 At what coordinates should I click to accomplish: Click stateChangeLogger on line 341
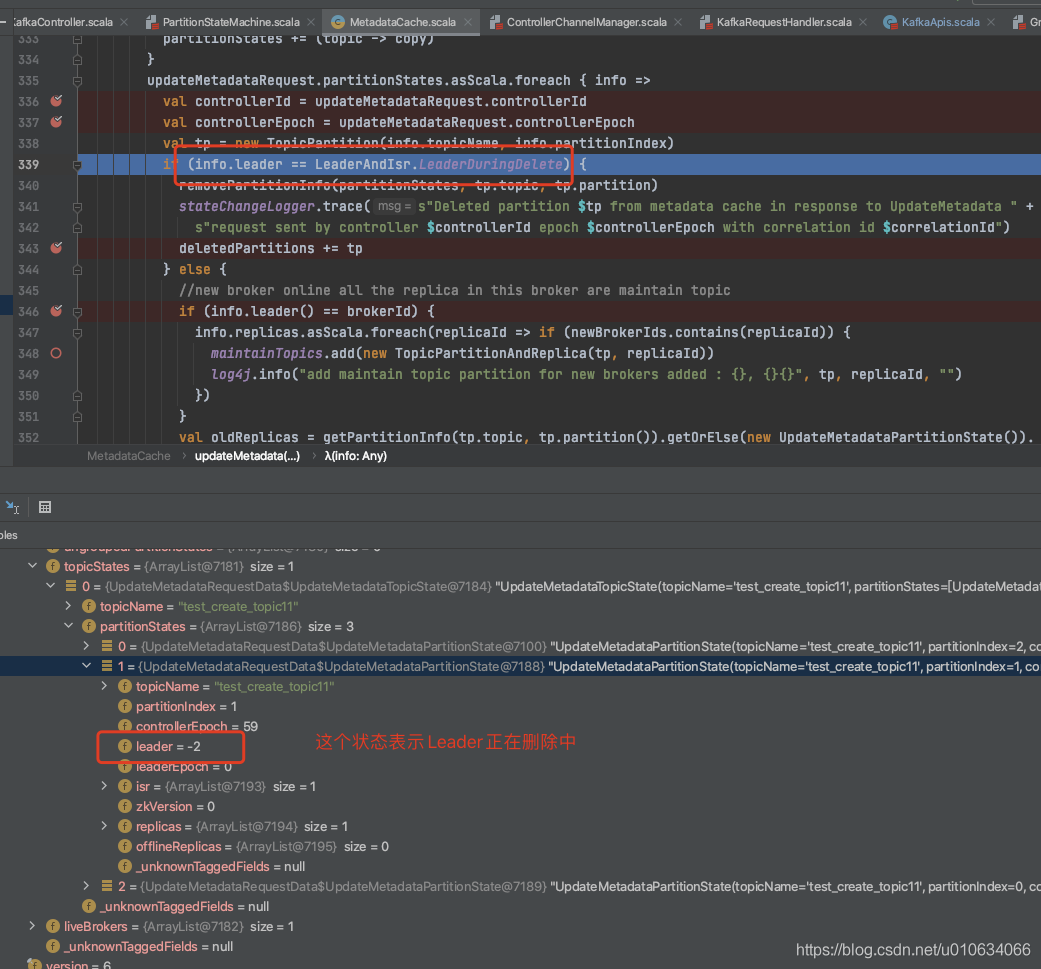click(247, 206)
